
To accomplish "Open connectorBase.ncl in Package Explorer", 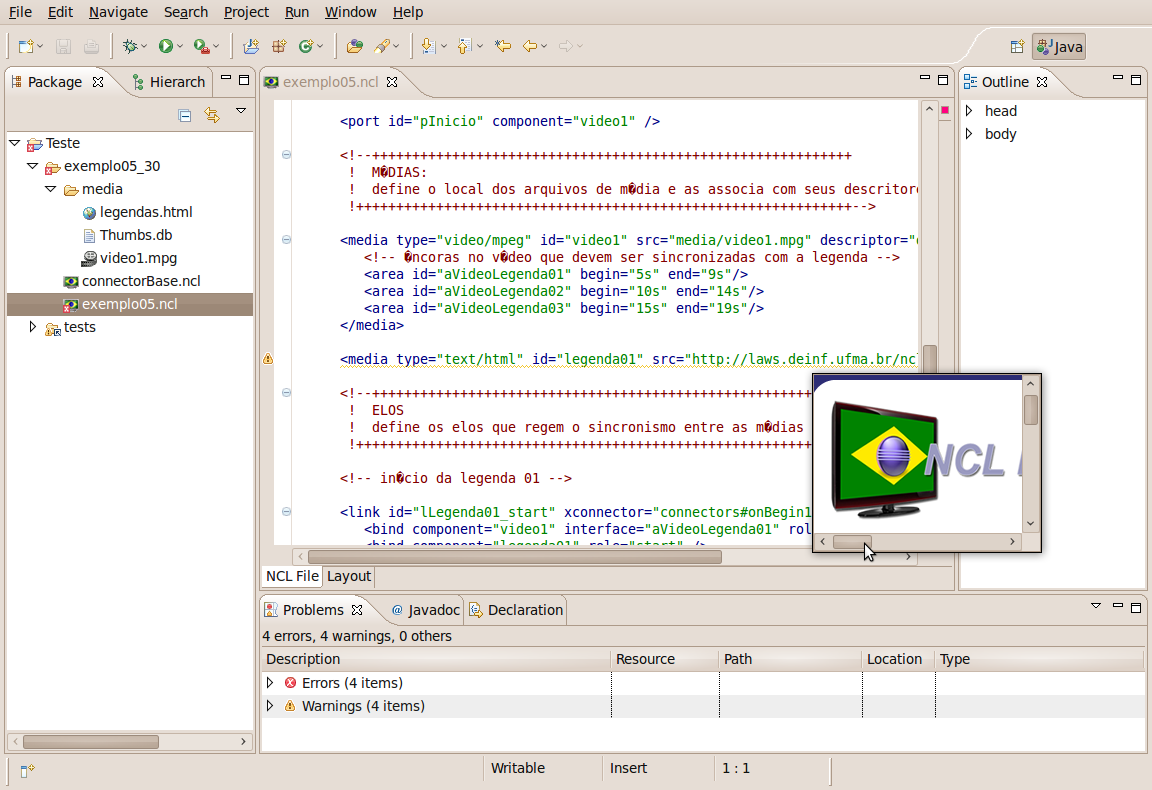I will click(x=140, y=281).
